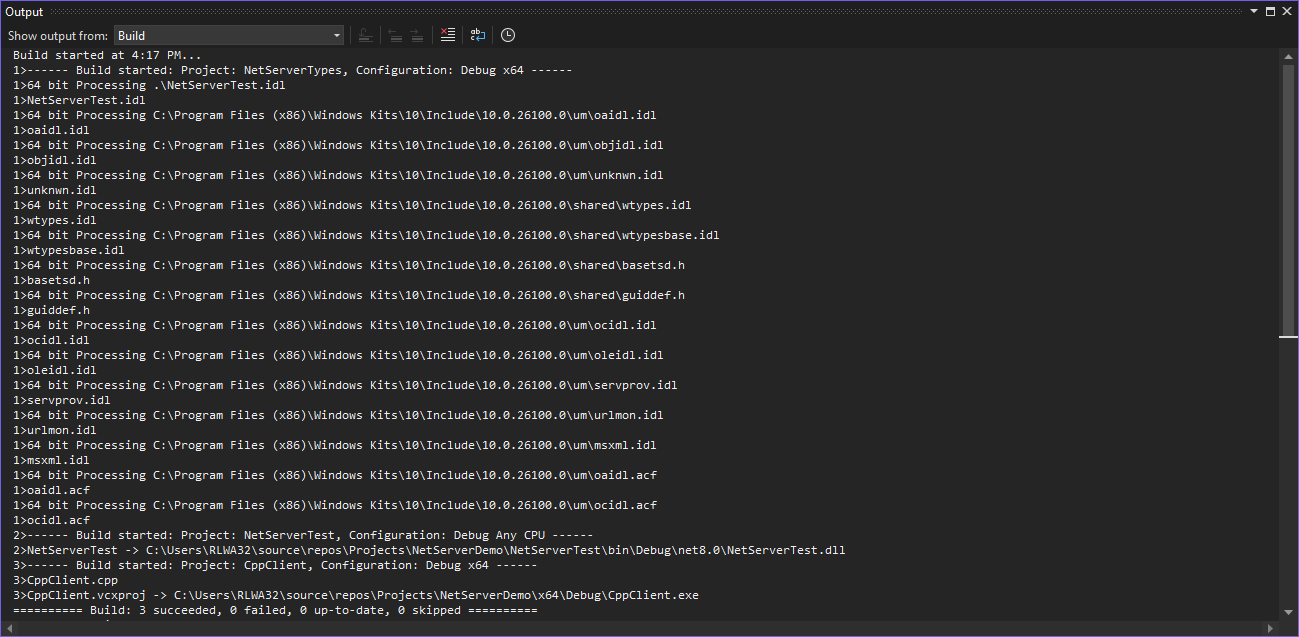Click the processing line for um\oleidl.idl

click(x=338, y=355)
